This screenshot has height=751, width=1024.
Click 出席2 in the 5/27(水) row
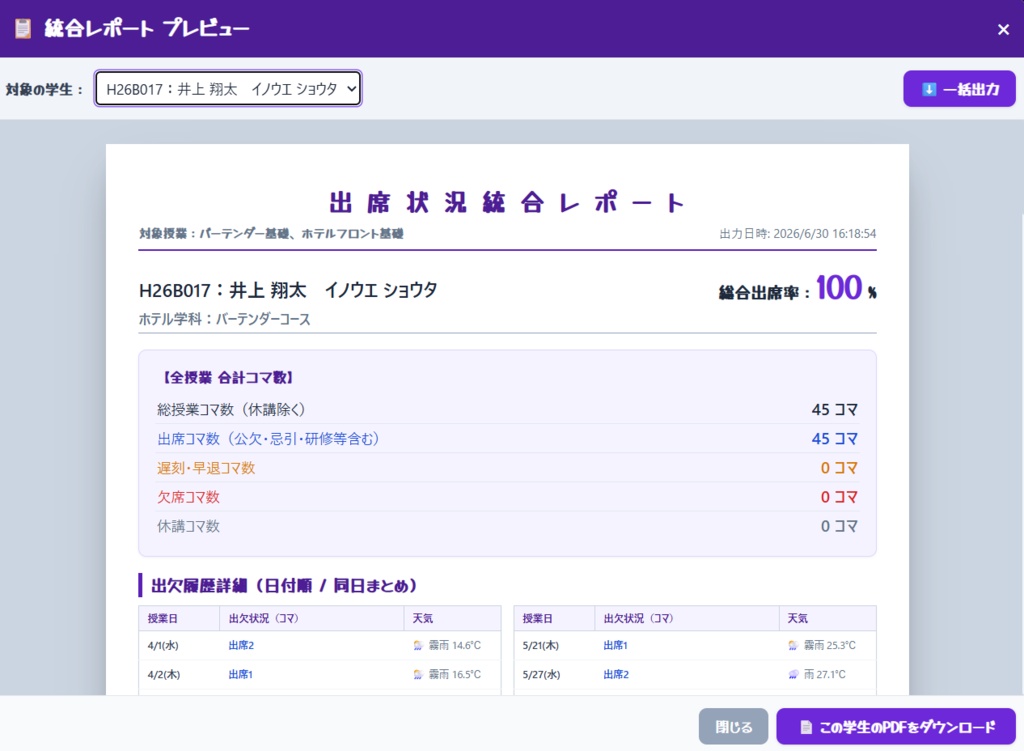click(616, 675)
